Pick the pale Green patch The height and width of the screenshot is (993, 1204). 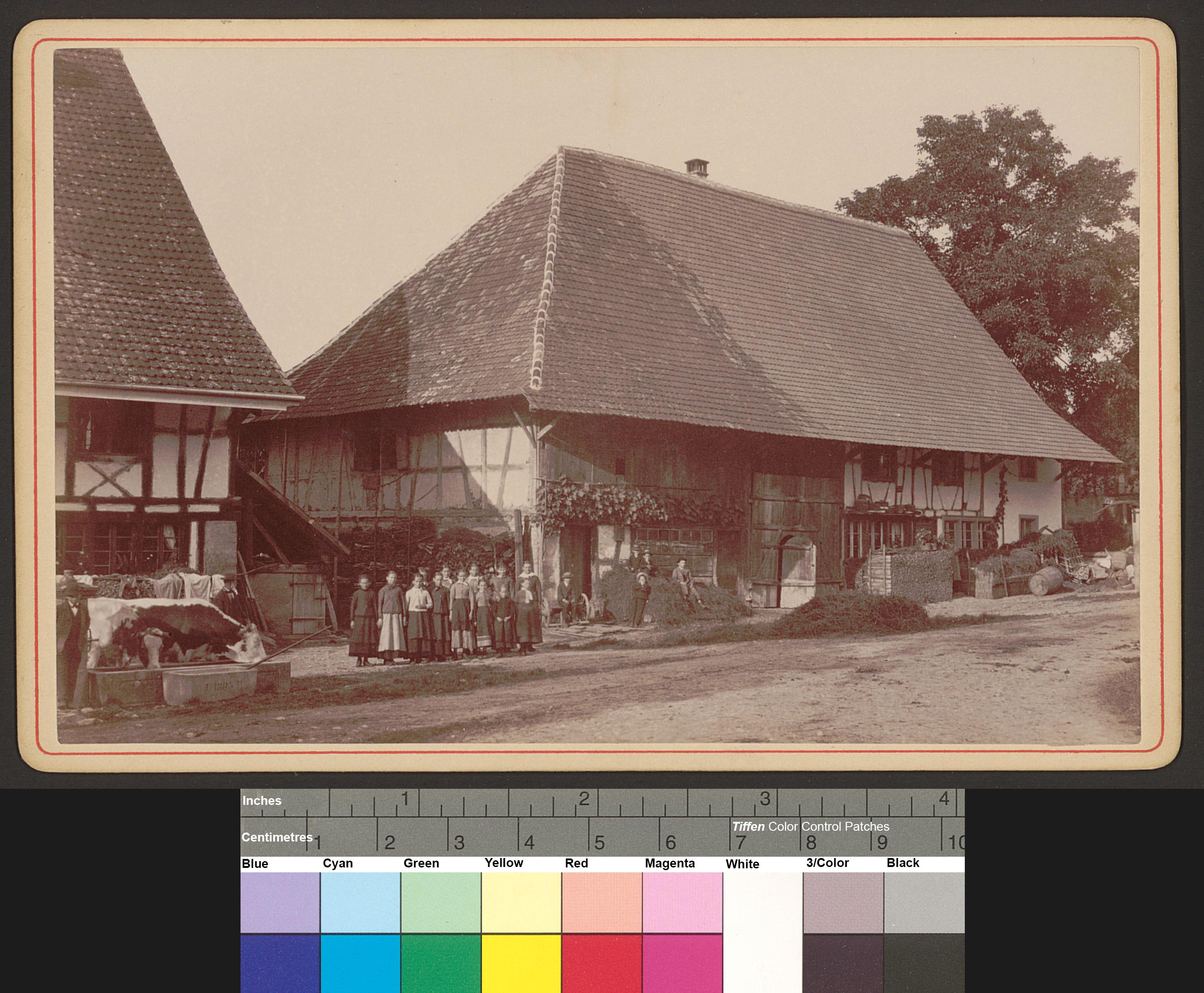441,903
